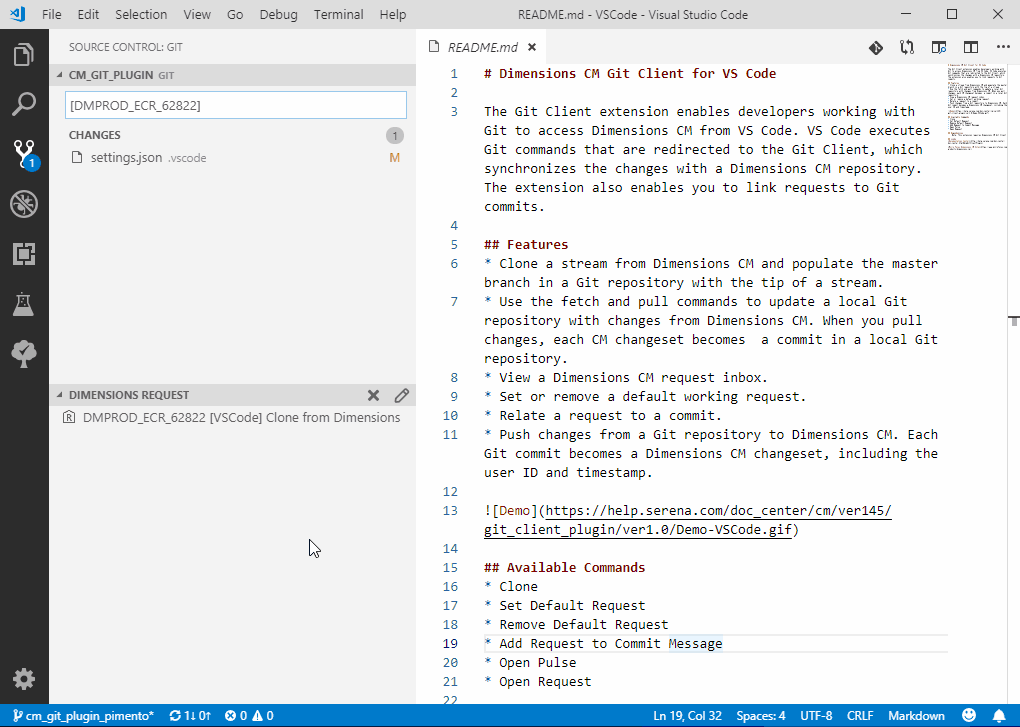This screenshot has width=1020, height=727.
Task: Click the commit message input field
Action: point(235,105)
